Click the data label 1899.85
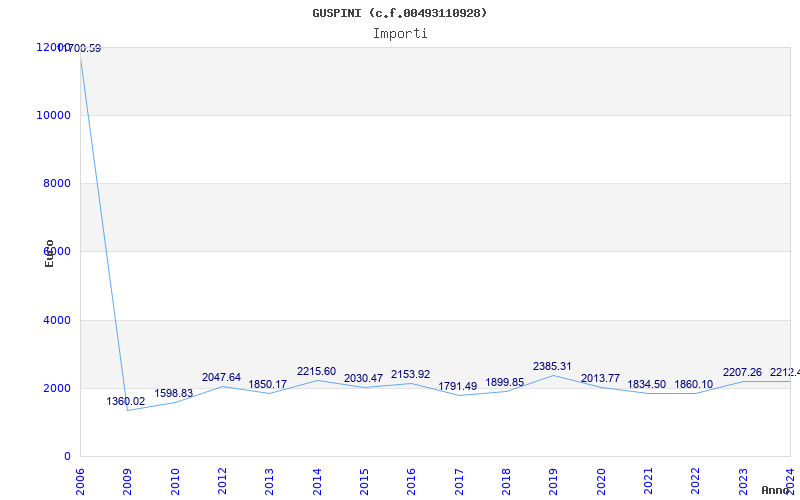 (x=505, y=383)
